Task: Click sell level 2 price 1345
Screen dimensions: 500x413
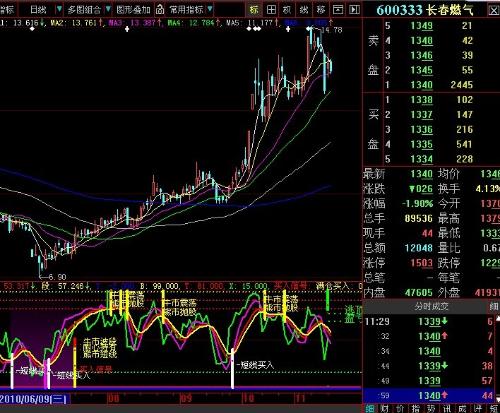Action: pos(422,70)
